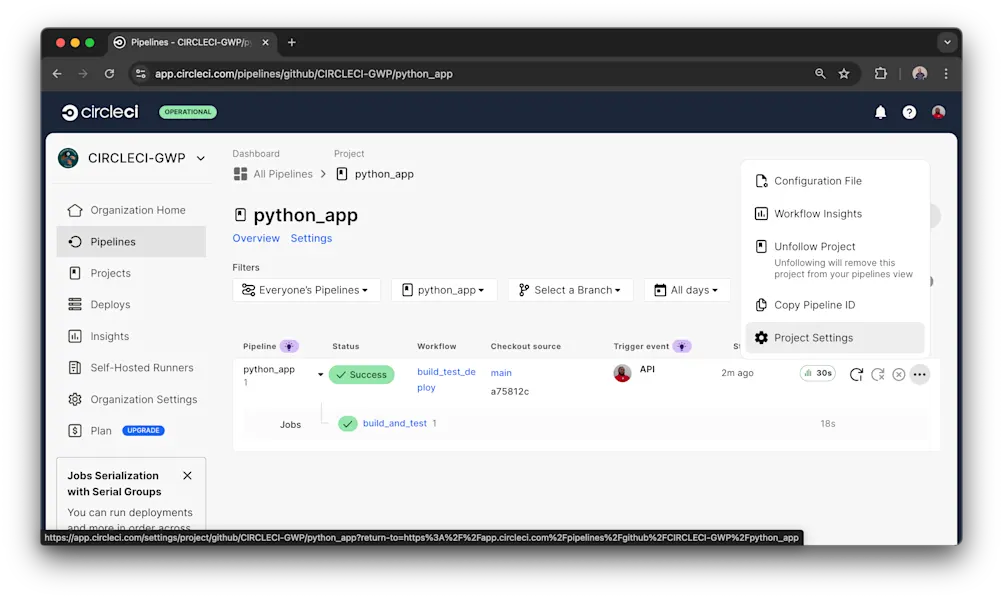Click the Success status badge
The height and width of the screenshot is (599, 1003).
361,374
